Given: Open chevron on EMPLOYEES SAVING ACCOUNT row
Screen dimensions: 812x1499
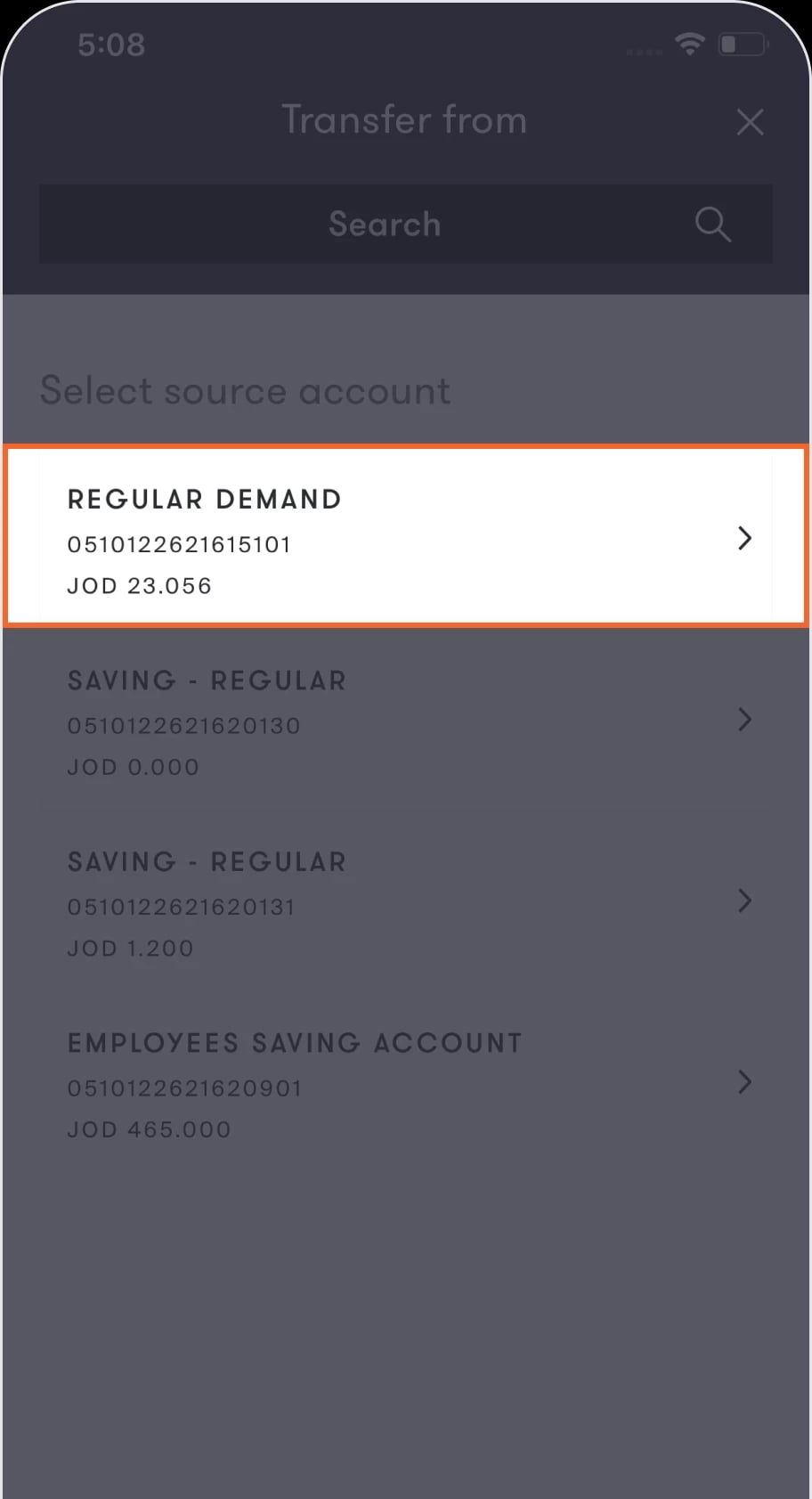Looking at the screenshot, I should pos(744,1082).
